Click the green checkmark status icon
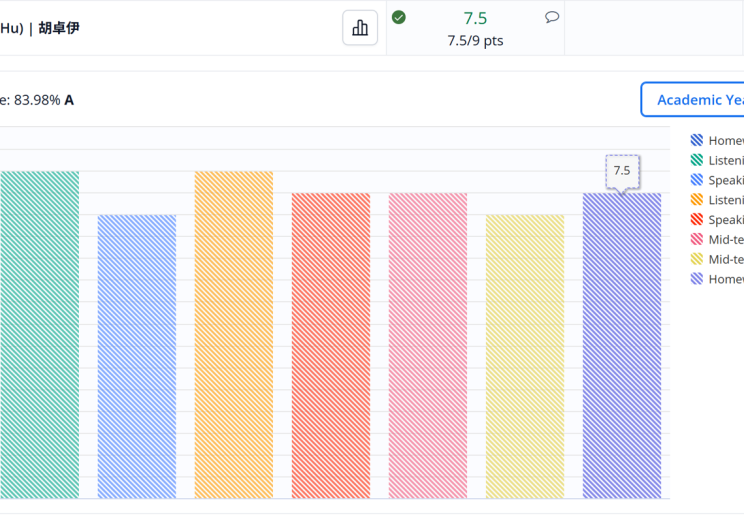Screen dimensions: 744x519 pos(399,17)
